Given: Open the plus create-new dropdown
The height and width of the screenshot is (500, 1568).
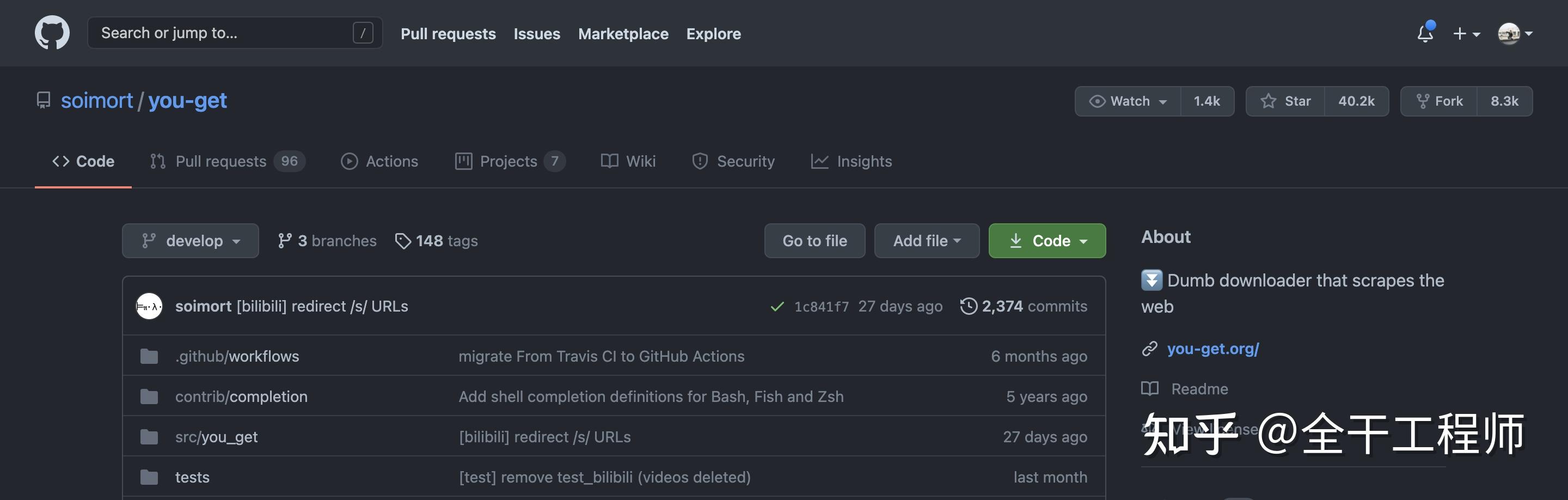Looking at the screenshot, I should 1466,33.
